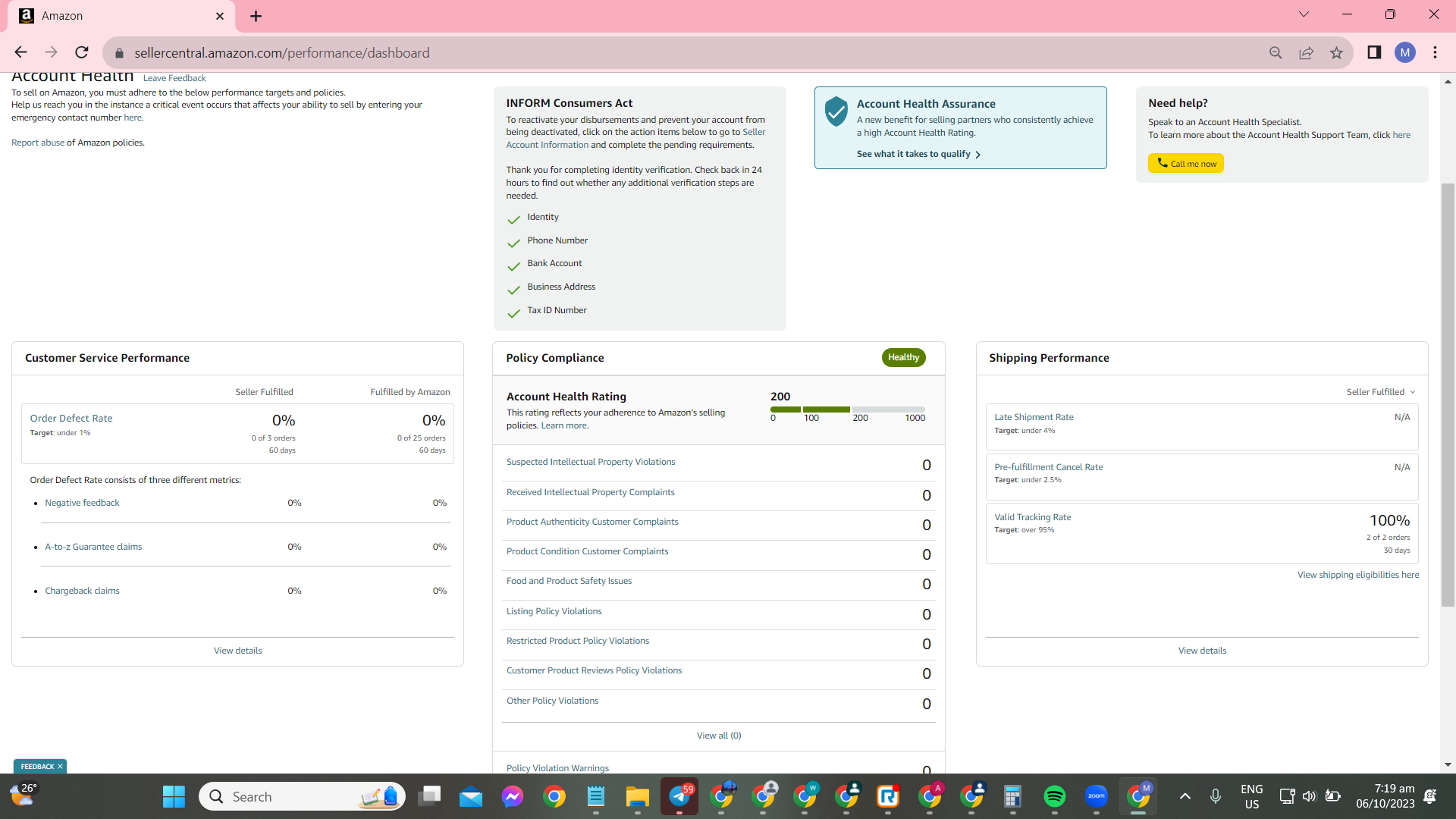Open Listing Policy Violations
The width and height of the screenshot is (1456, 819).
point(554,611)
